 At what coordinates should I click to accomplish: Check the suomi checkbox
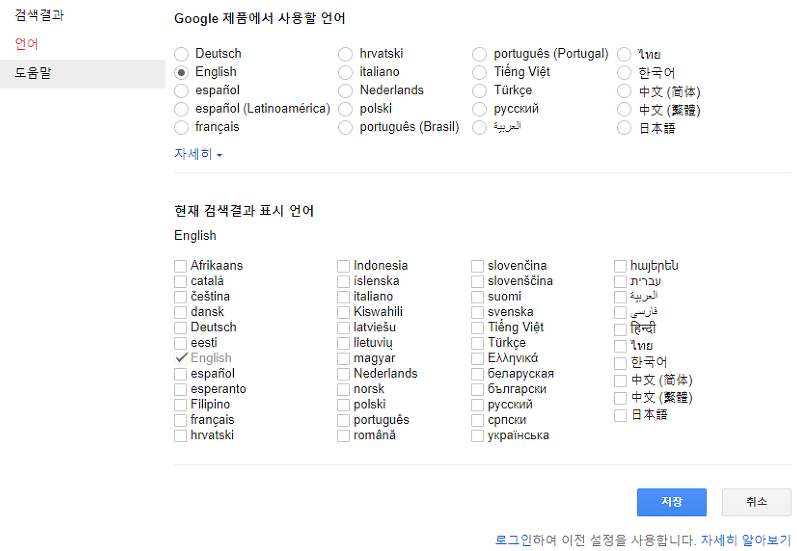coord(477,297)
